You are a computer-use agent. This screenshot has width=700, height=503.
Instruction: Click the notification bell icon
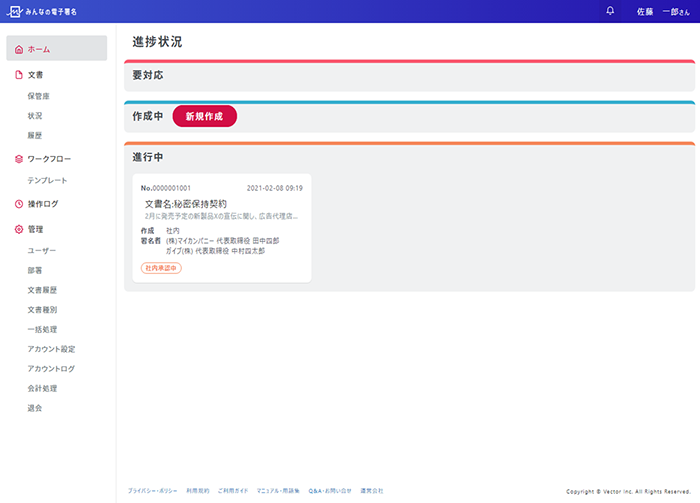(x=611, y=11)
